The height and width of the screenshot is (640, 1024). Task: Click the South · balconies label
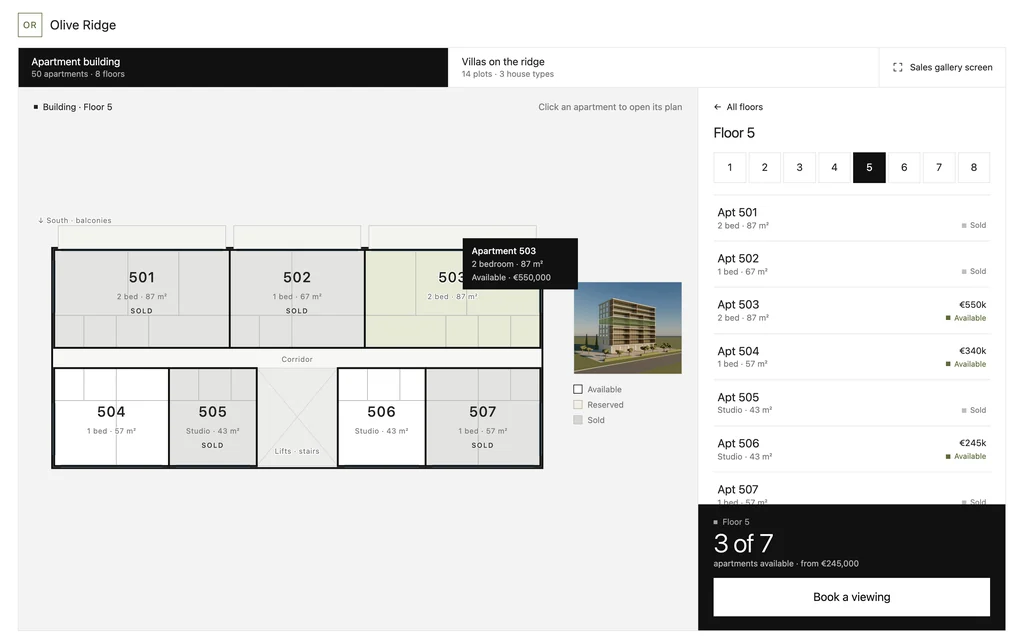[x=74, y=221]
